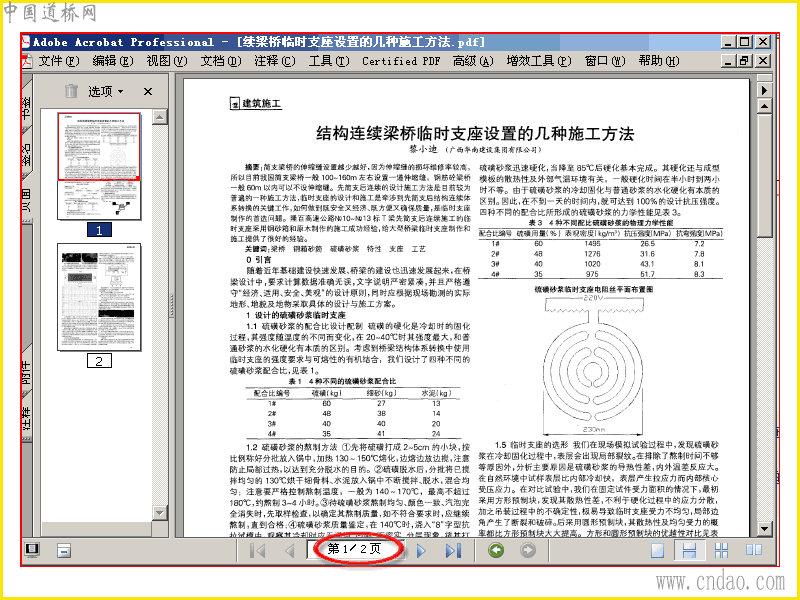Go to the first page arrow icon

pyautogui.click(x=258, y=551)
